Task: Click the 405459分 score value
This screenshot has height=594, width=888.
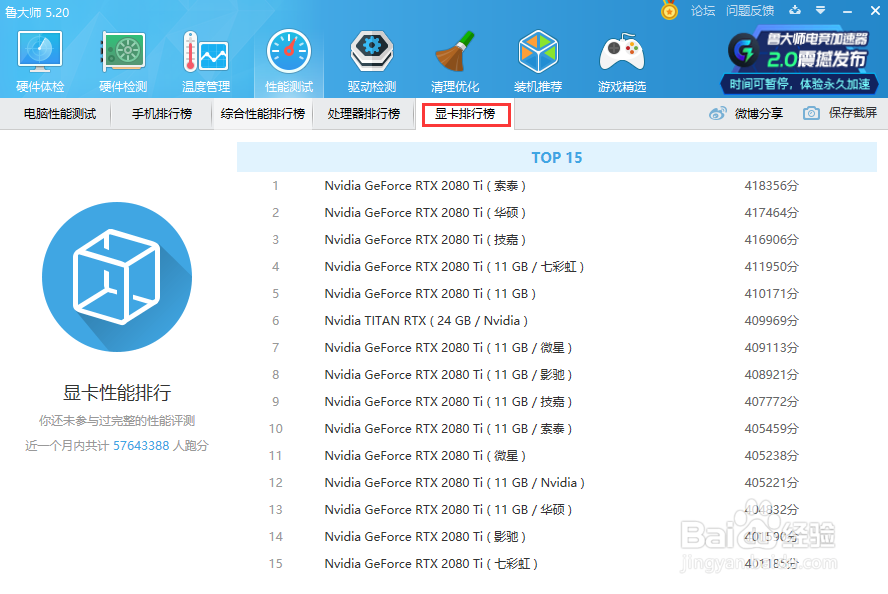Action: pyautogui.click(x=771, y=429)
